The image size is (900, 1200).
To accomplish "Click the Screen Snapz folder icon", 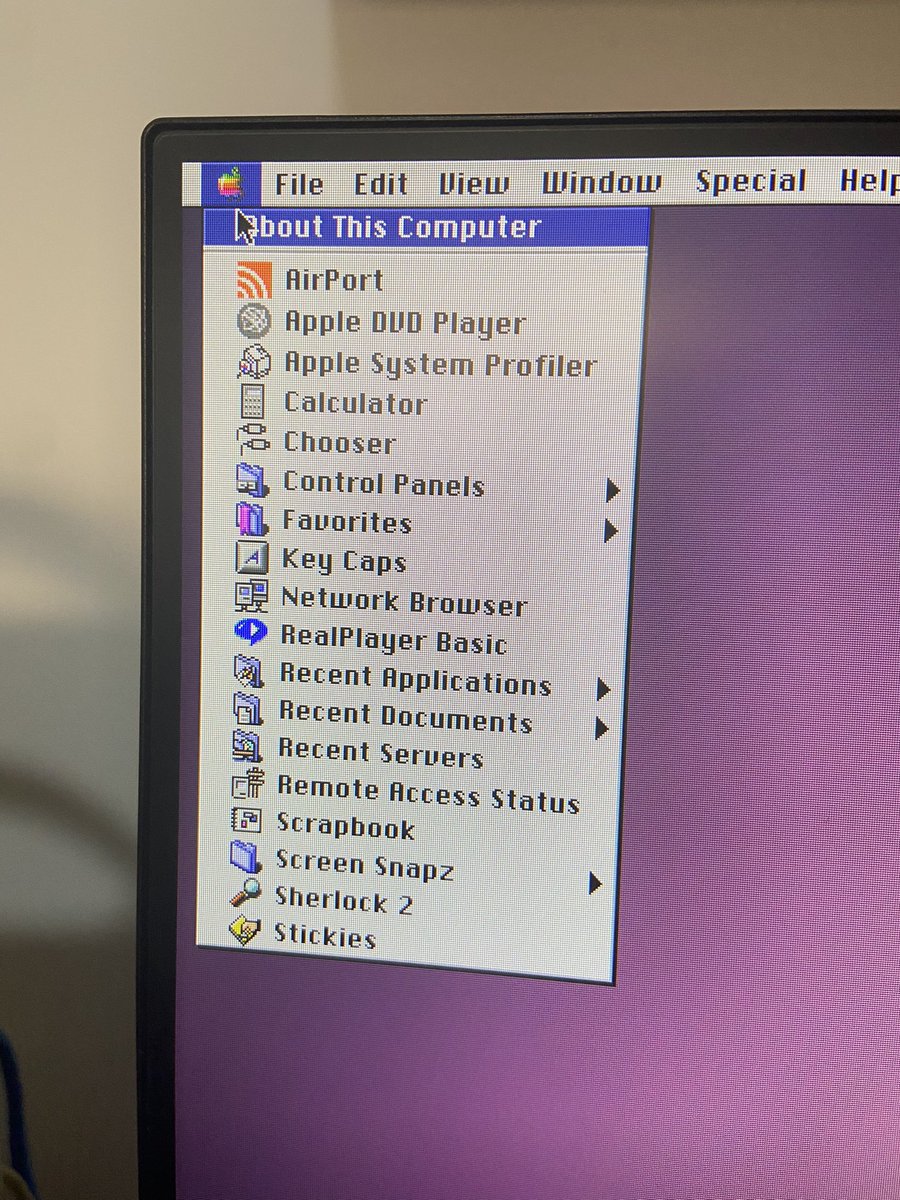I will 245,859.
